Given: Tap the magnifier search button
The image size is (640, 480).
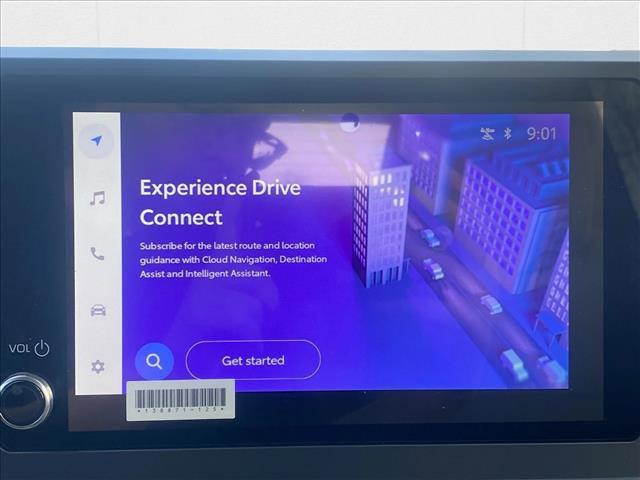Looking at the screenshot, I should coord(153,360).
